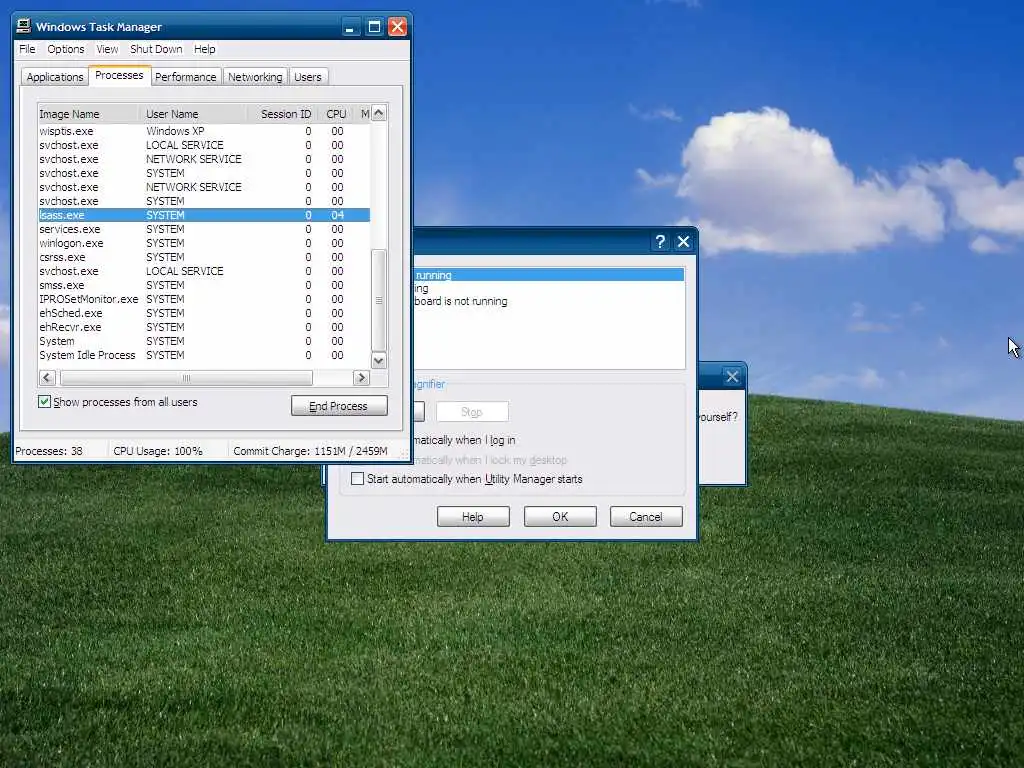Click Processes: 38 in status bar
The height and width of the screenshot is (768, 1024).
49,451
